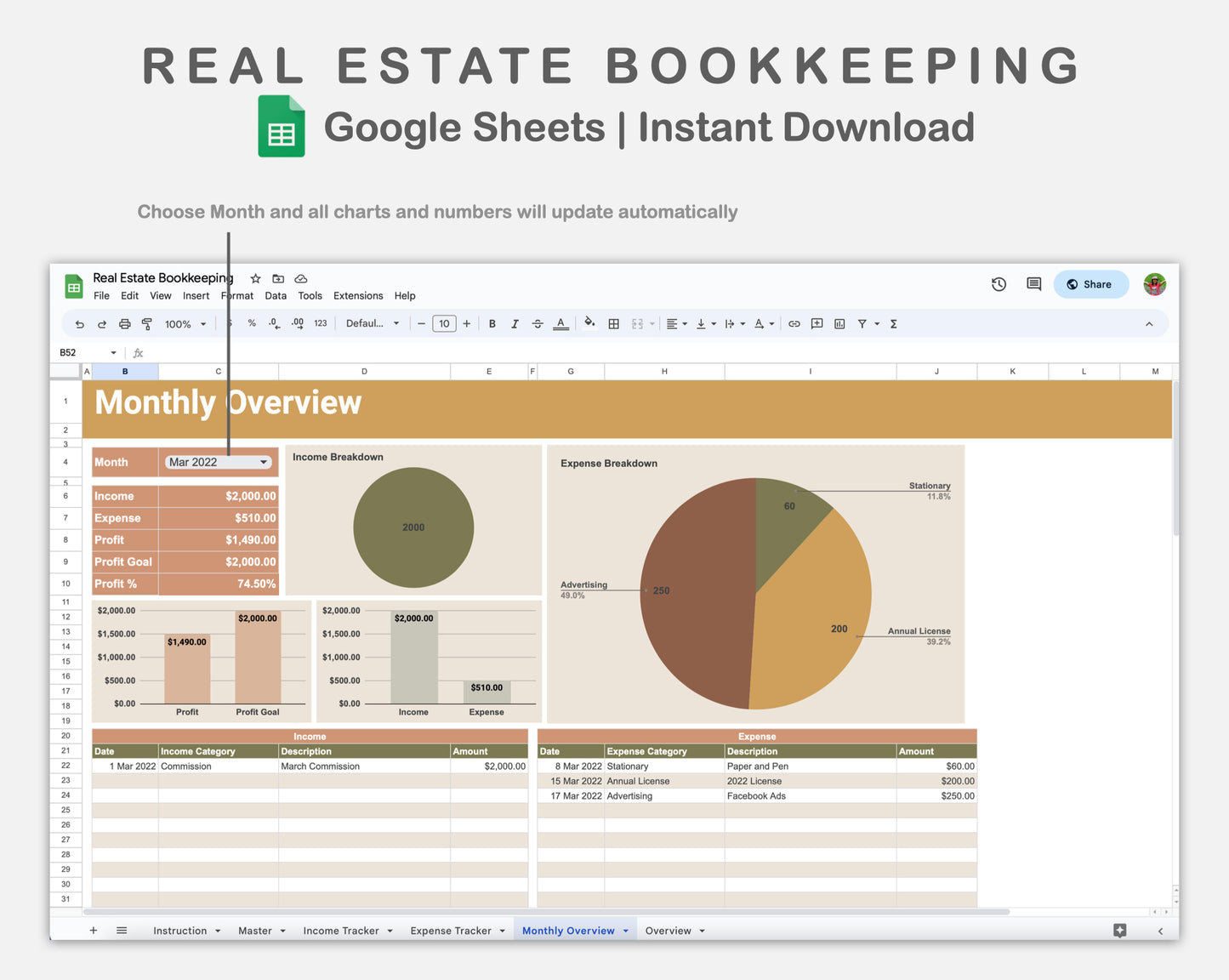Click the Share button

coord(1090,284)
